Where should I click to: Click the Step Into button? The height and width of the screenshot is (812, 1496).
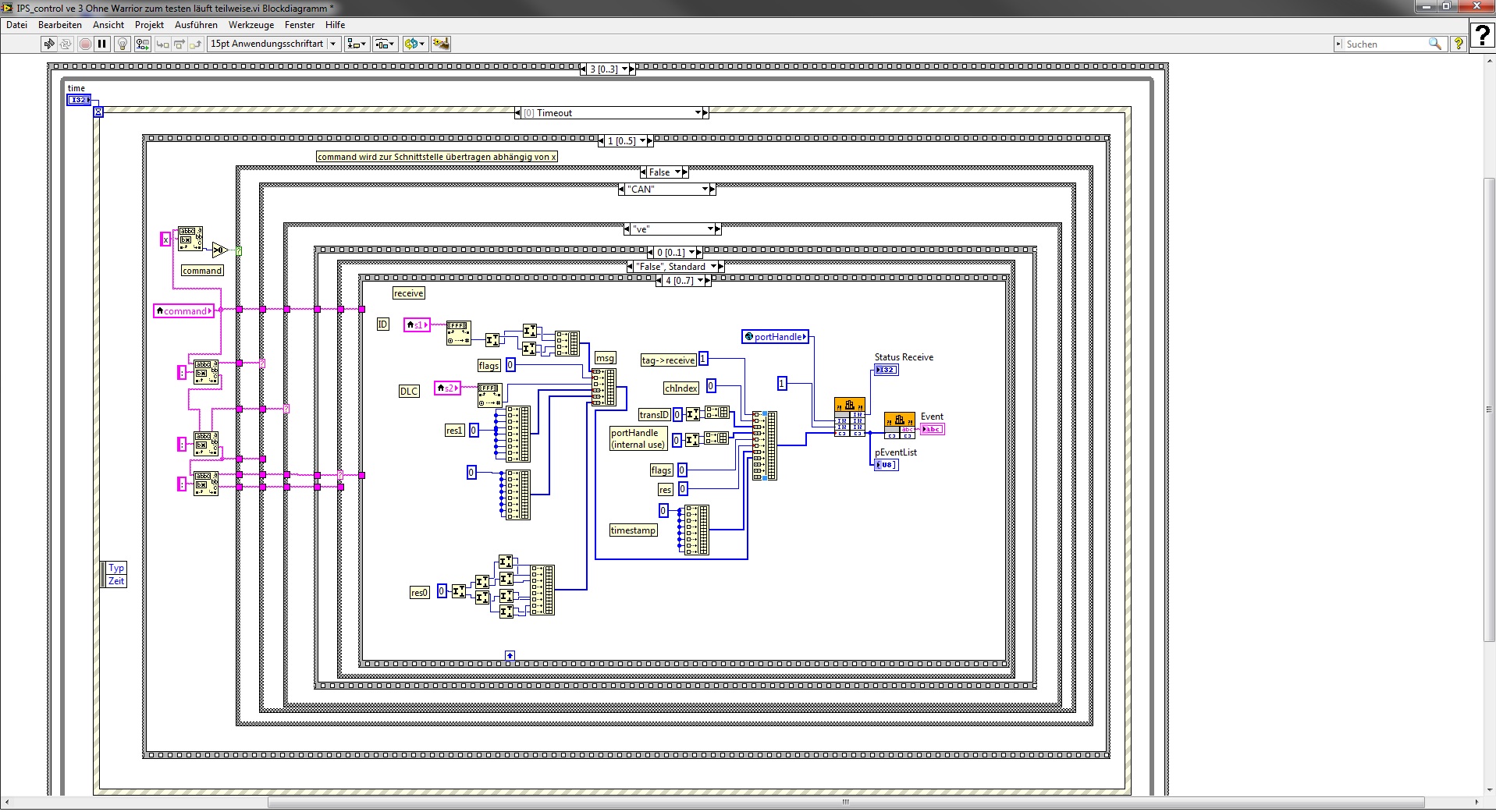pos(162,44)
